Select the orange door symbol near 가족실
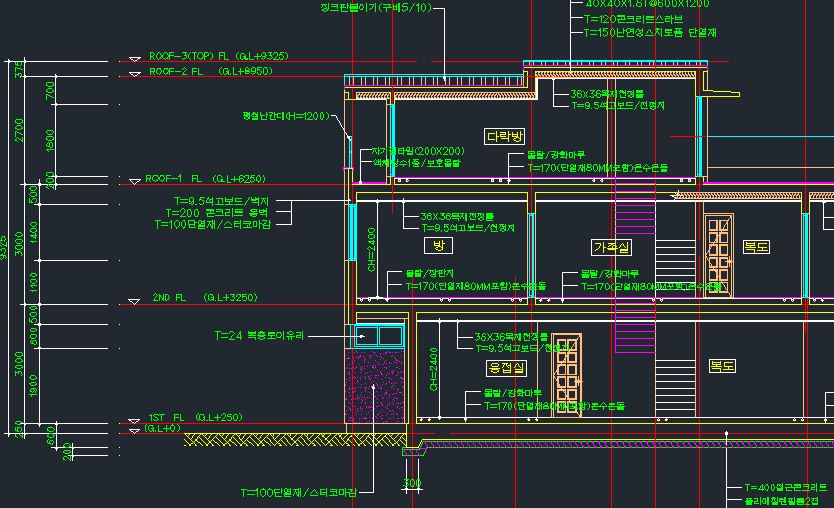The height and width of the screenshot is (508, 834). click(718, 256)
